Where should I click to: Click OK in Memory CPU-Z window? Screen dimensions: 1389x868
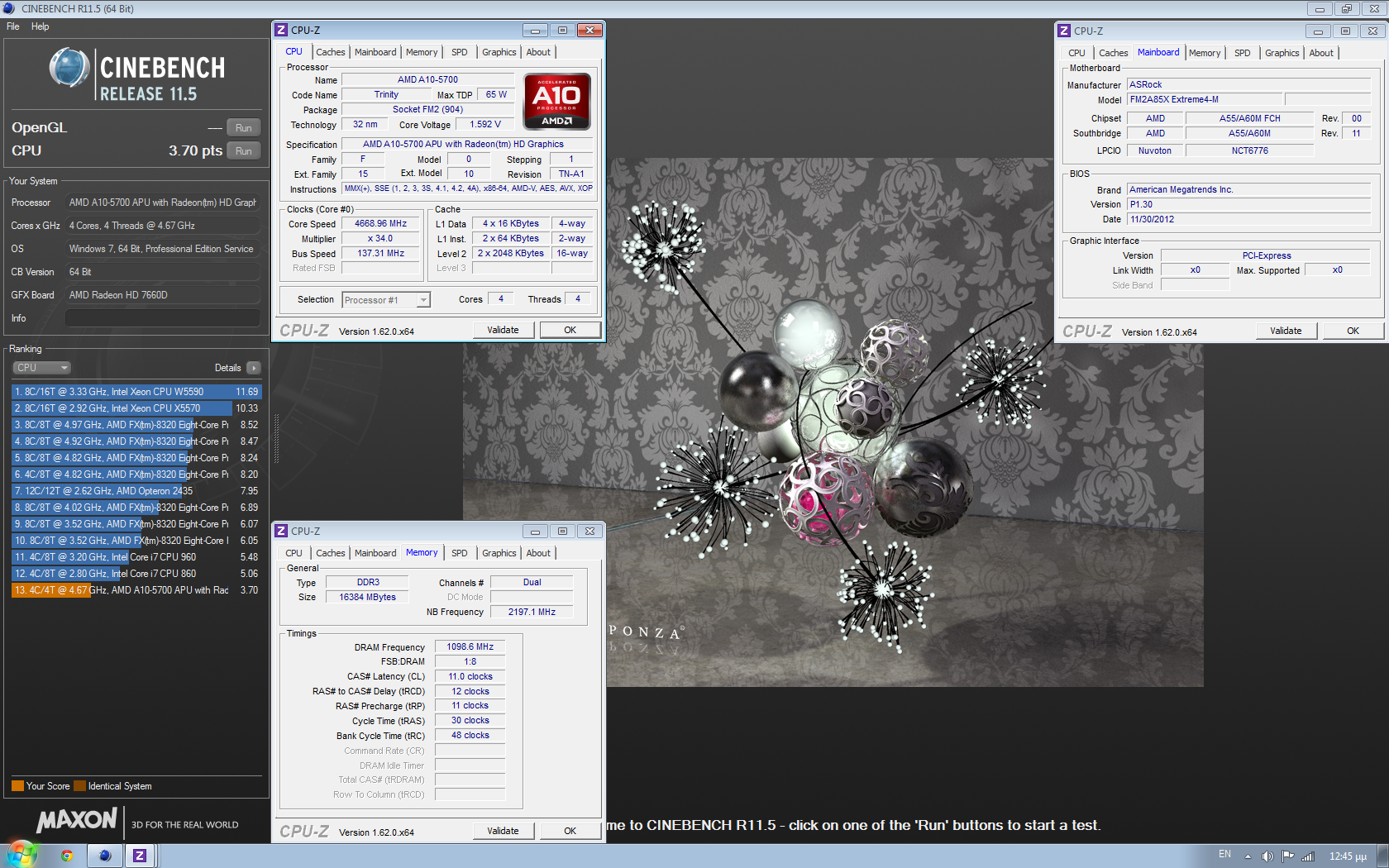(x=570, y=831)
